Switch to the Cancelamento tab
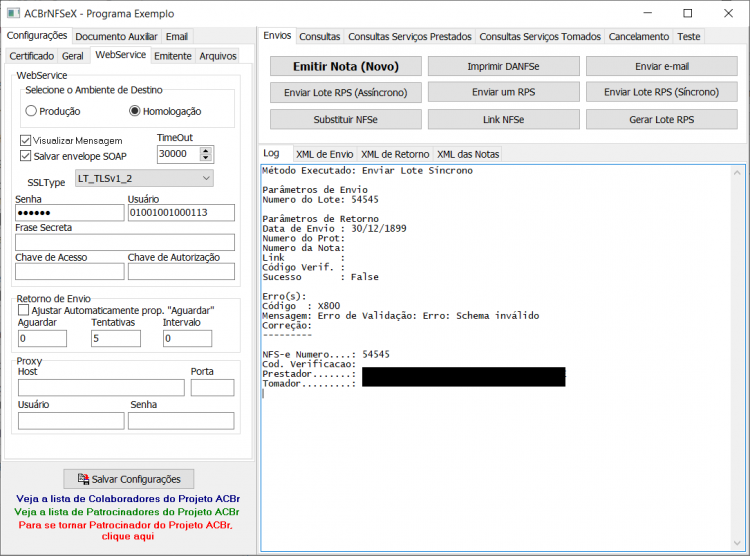Viewport: 750px width, 556px height. pos(639,37)
